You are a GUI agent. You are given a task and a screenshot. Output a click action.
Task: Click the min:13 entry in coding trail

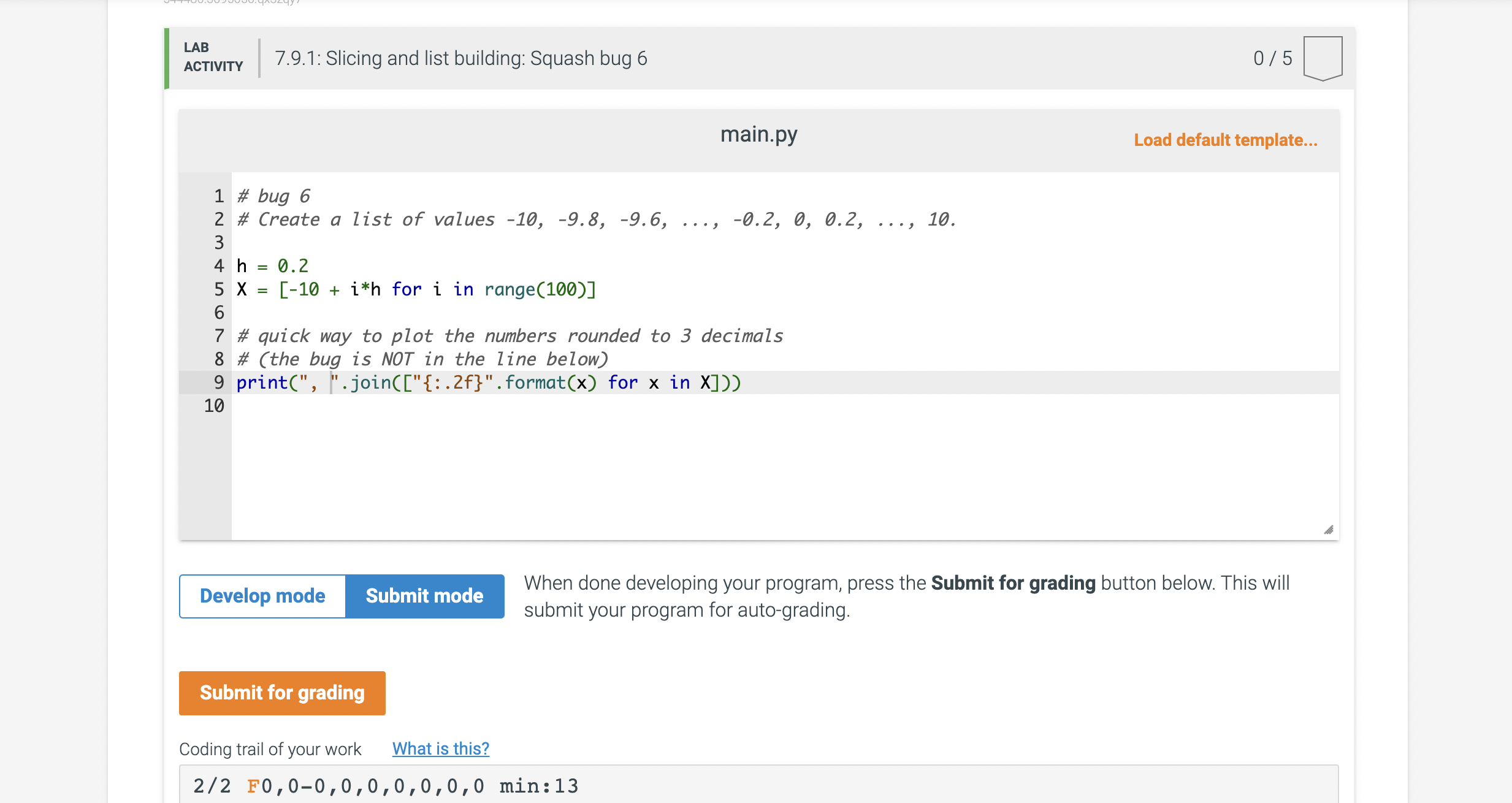(538, 786)
